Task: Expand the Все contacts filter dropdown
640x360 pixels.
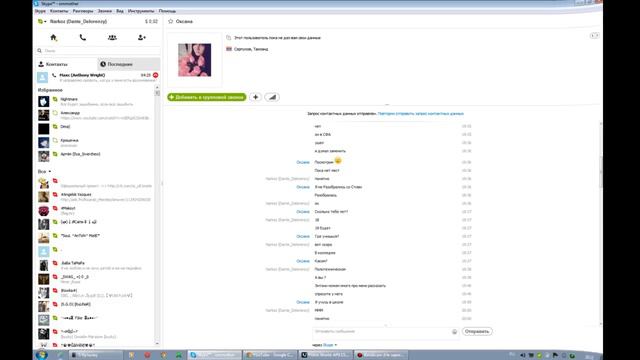Action: point(44,171)
